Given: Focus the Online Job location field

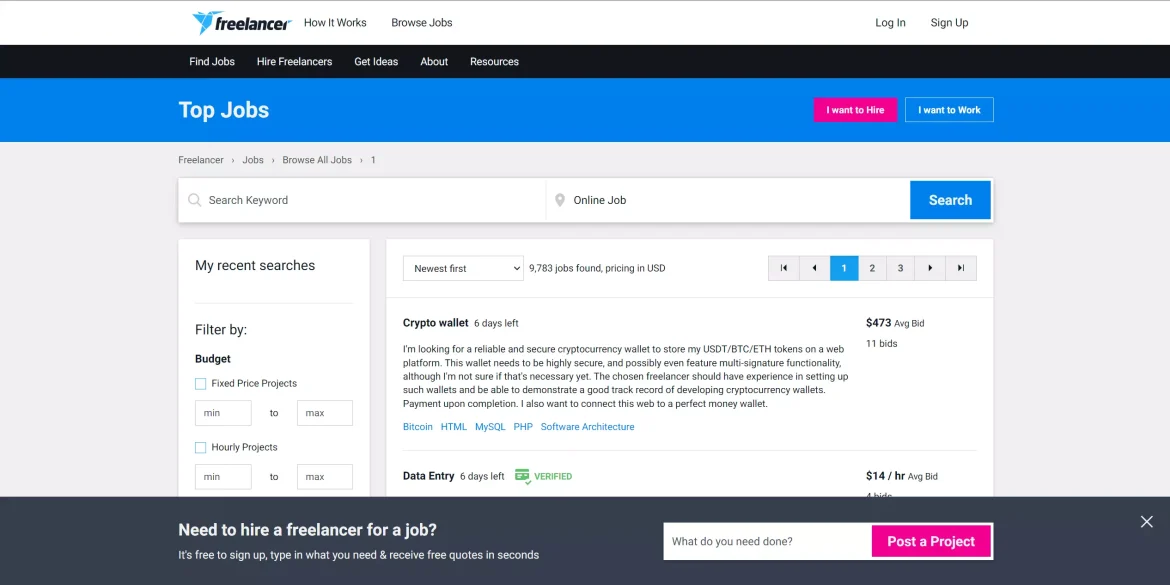Looking at the screenshot, I should [x=728, y=200].
